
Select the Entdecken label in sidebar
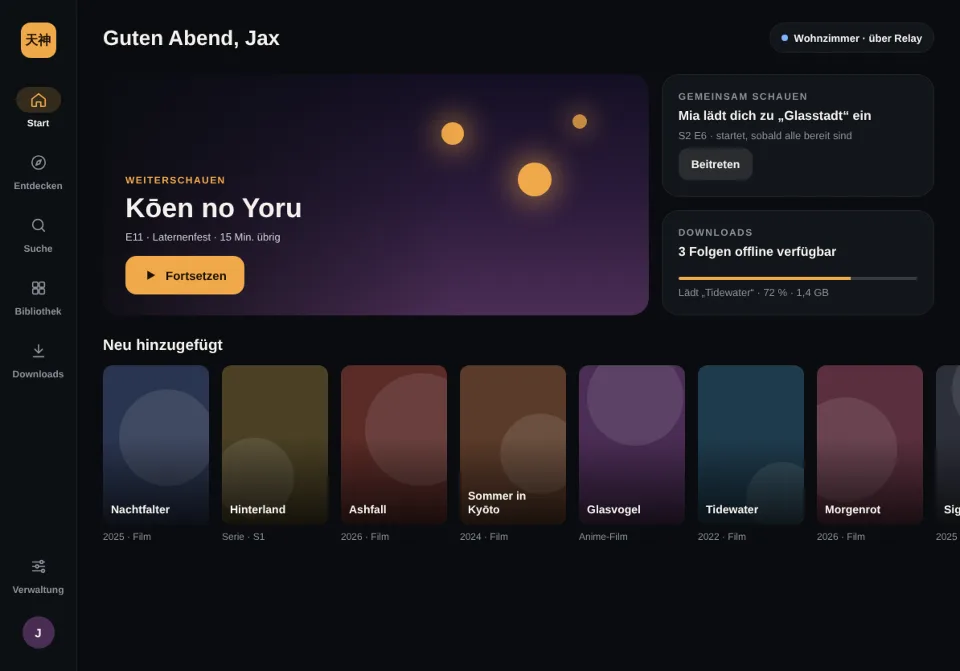pyautogui.click(x=38, y=186)
